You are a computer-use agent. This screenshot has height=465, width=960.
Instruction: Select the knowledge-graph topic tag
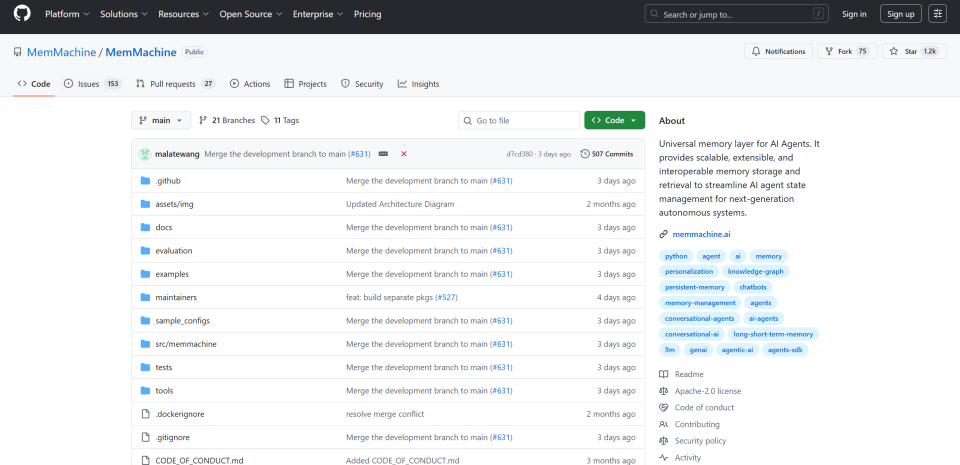point(756,271)
